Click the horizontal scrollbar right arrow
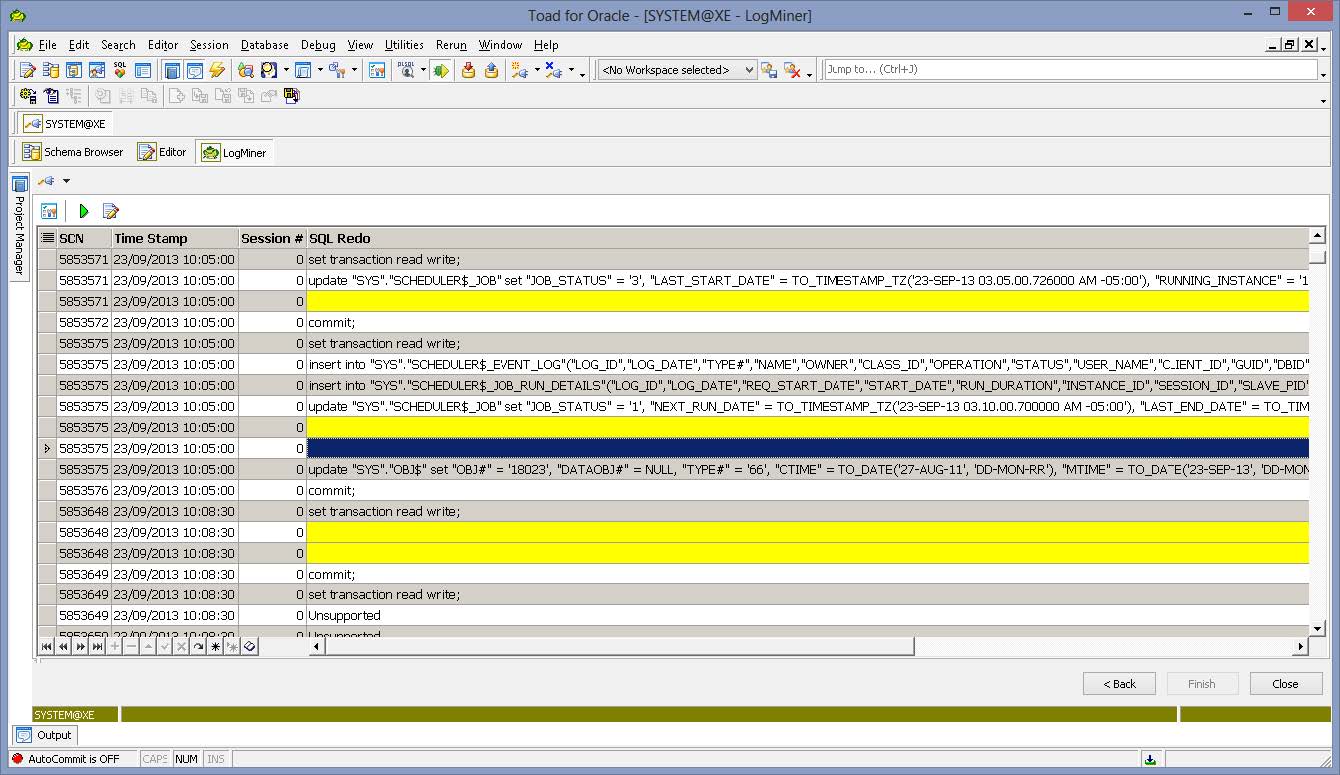 point(1300,647)
